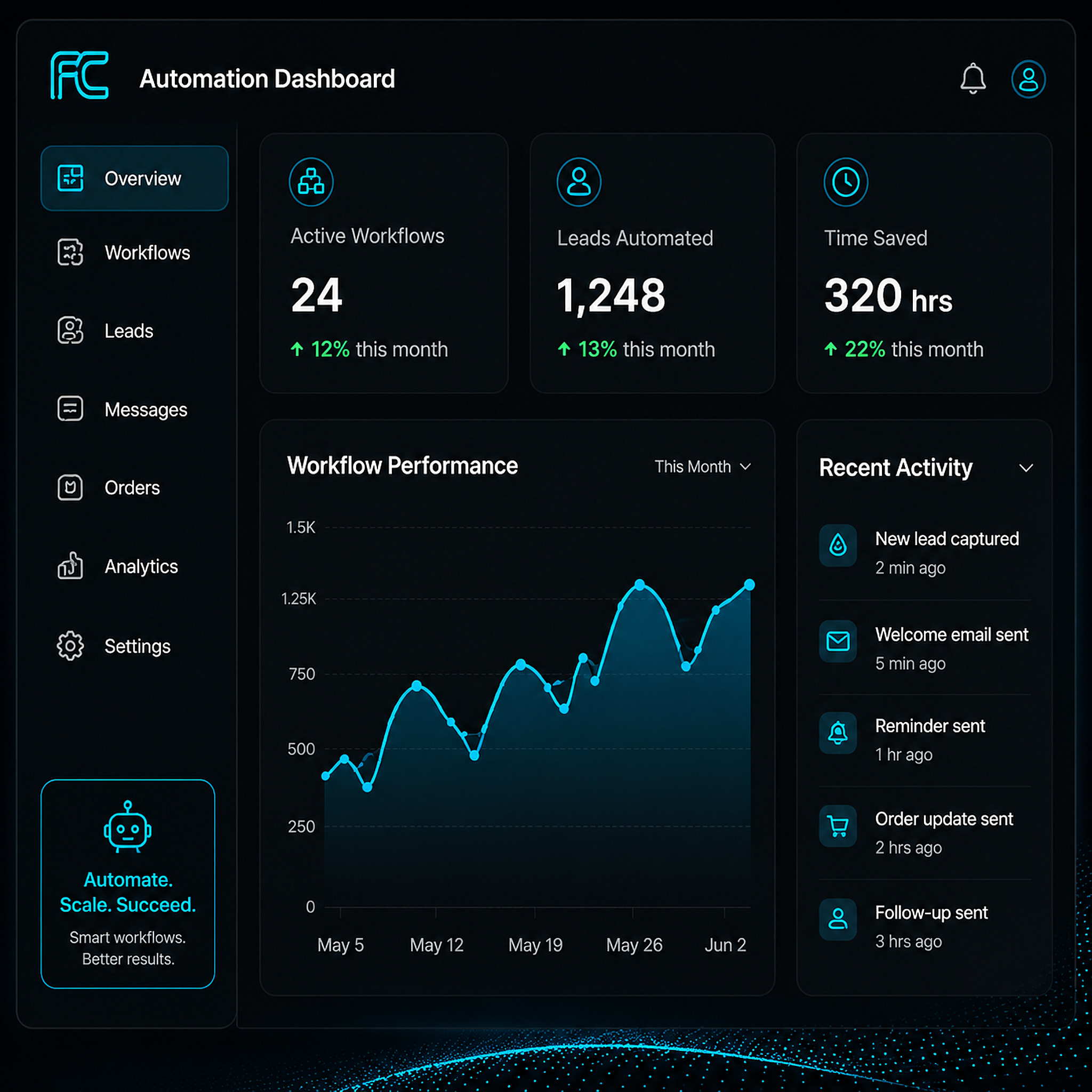Collapse the Recent Activity panel chevron
1092x1092 pixels.
(1026, 468)
